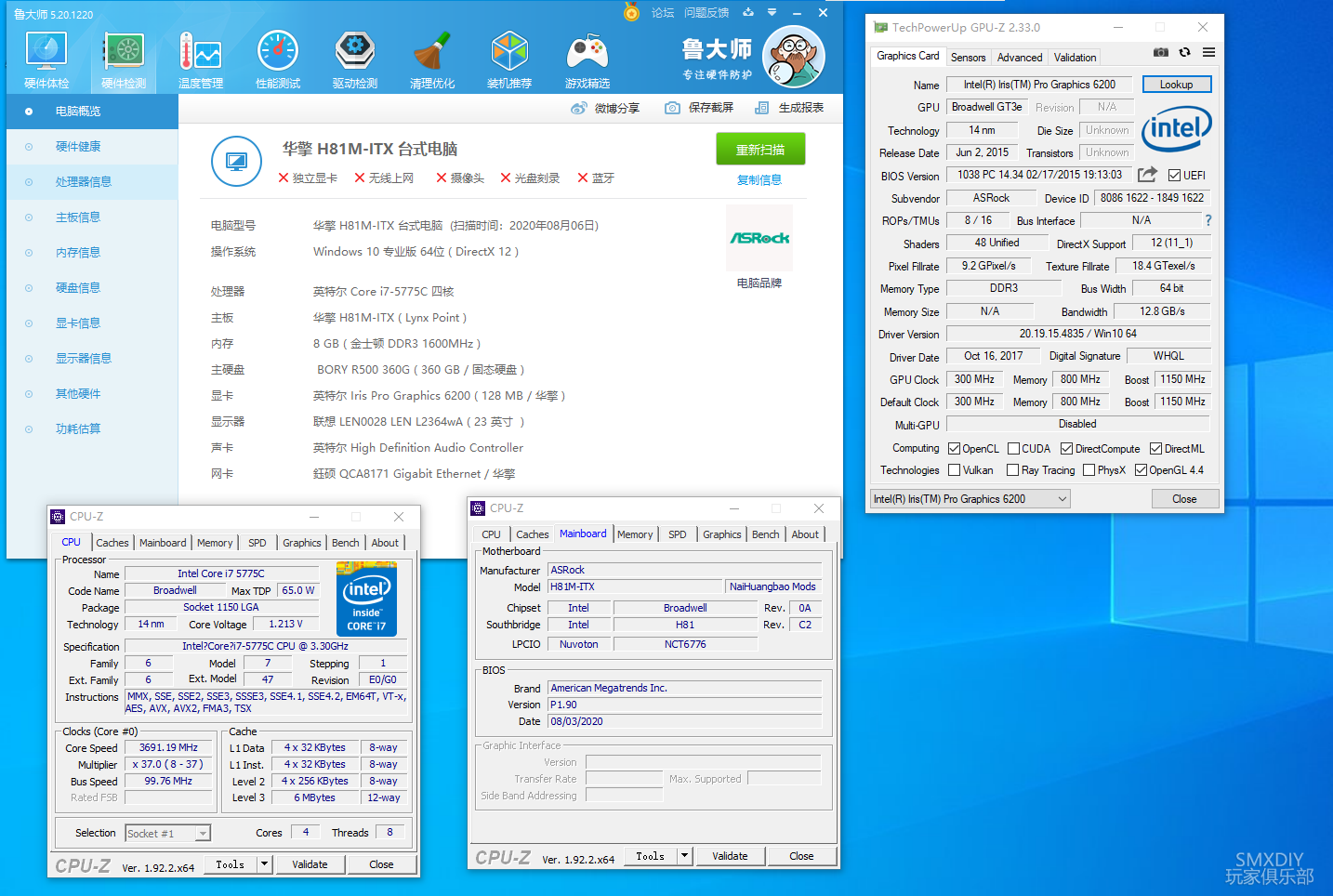Toggle the Ray Tracing checkbox
This screenshot has width=1333, height=896.
point(1013,470)
